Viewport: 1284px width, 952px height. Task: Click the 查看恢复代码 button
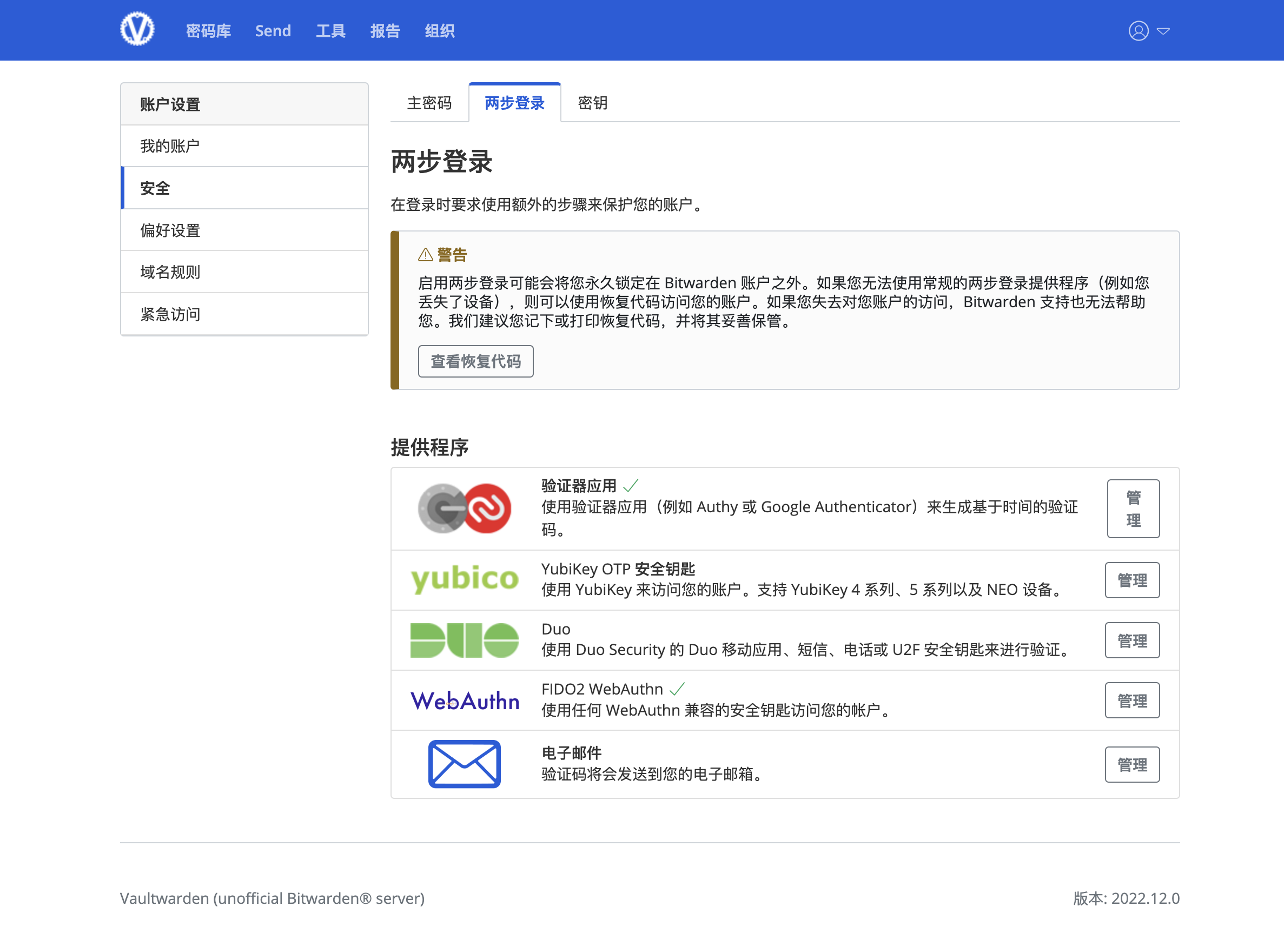tap(475, 361)
